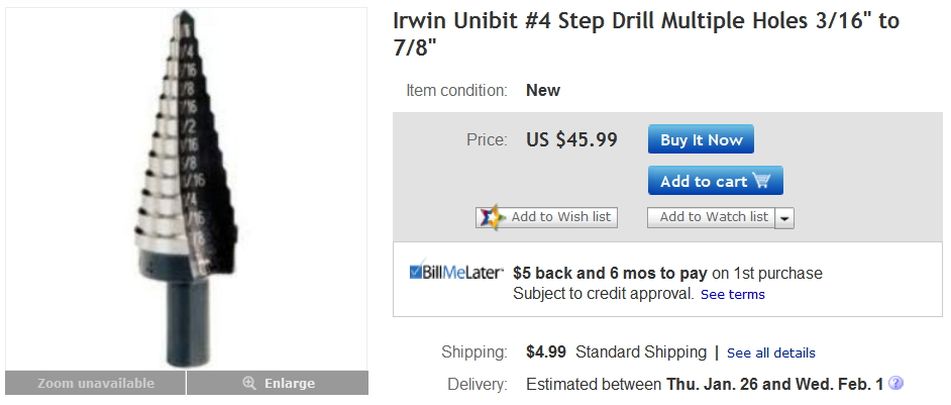This screenshot has height=405, width=951.
Task: Click the shopping cart icon
Action: pos(762,181)
